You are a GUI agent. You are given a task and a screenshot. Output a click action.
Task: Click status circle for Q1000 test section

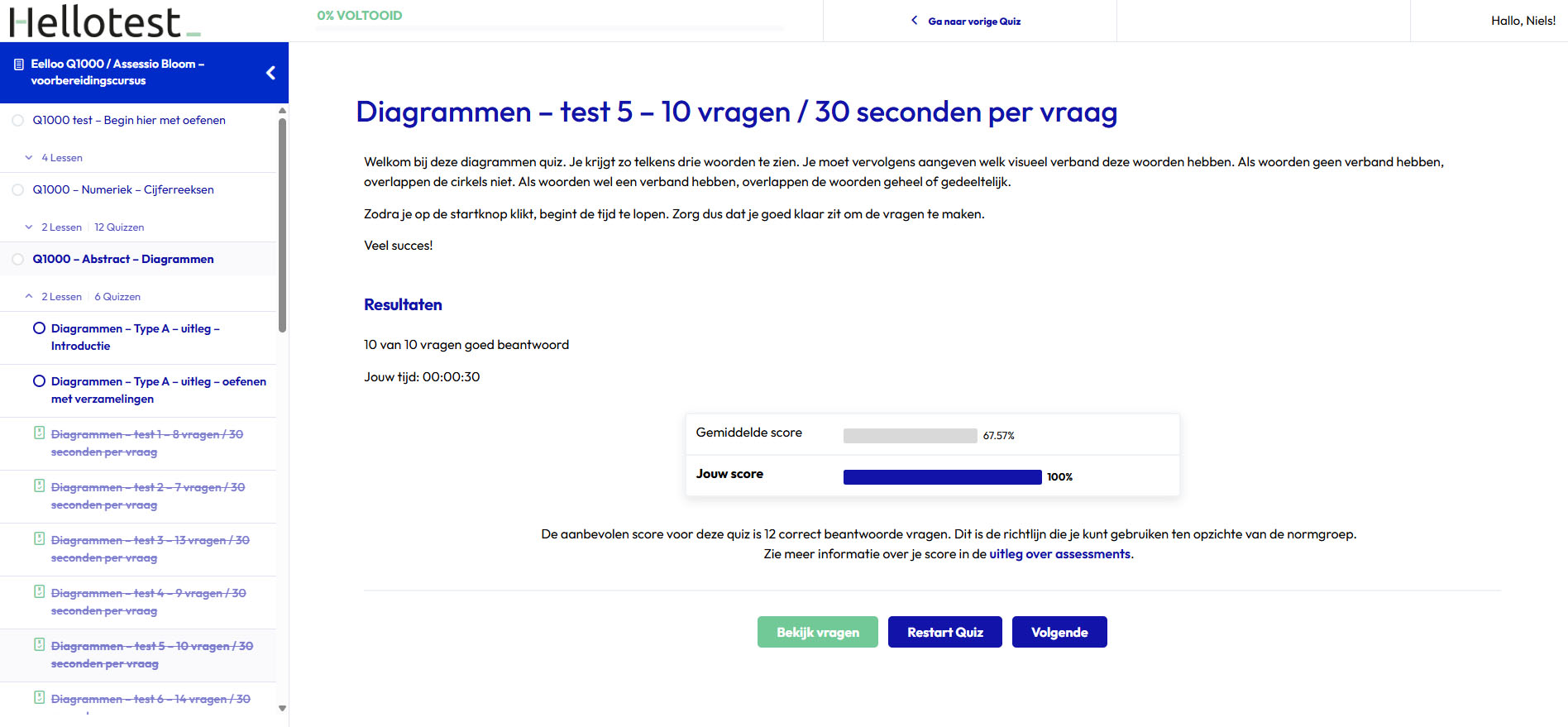[x=17, y=121]
